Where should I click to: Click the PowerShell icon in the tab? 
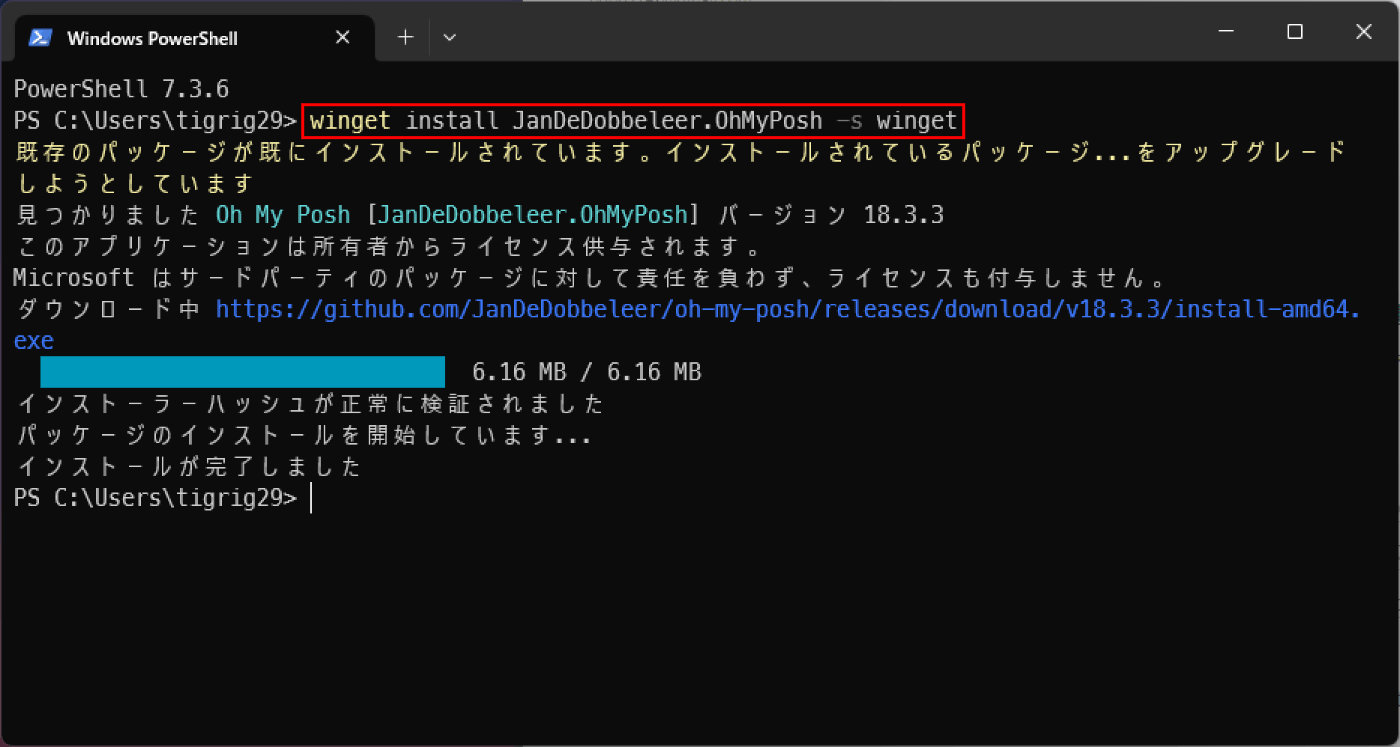click(x=40, y=38)
